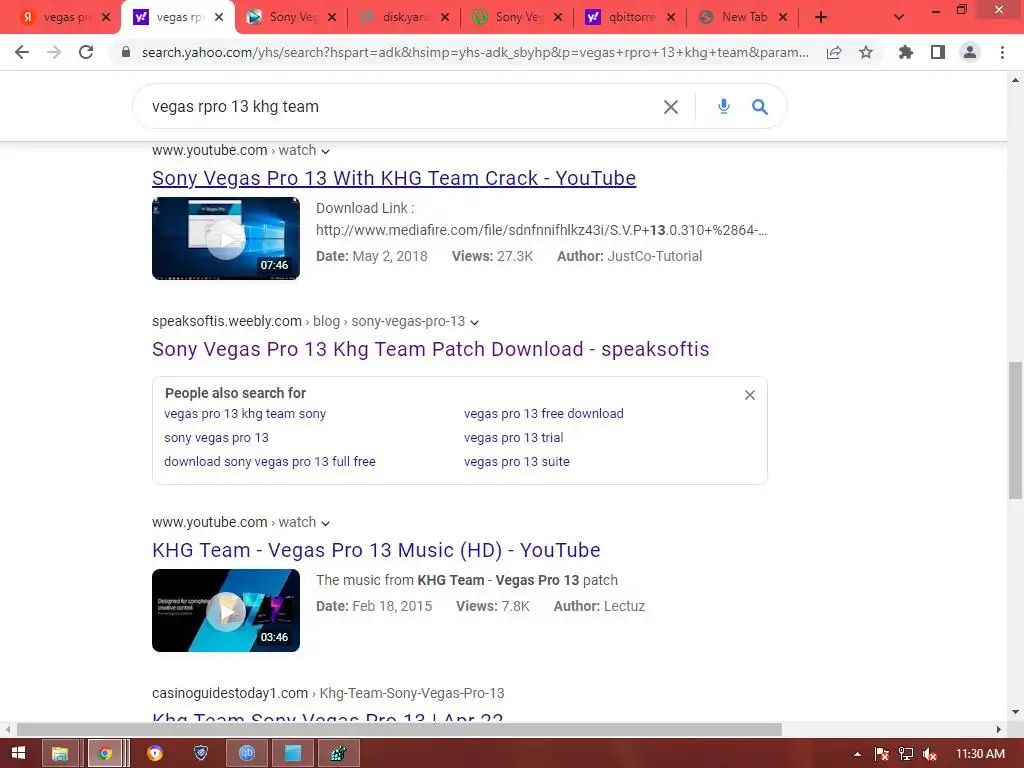Open the network status tray icon
Screen dimensions: 1024x768
point(906,754)
